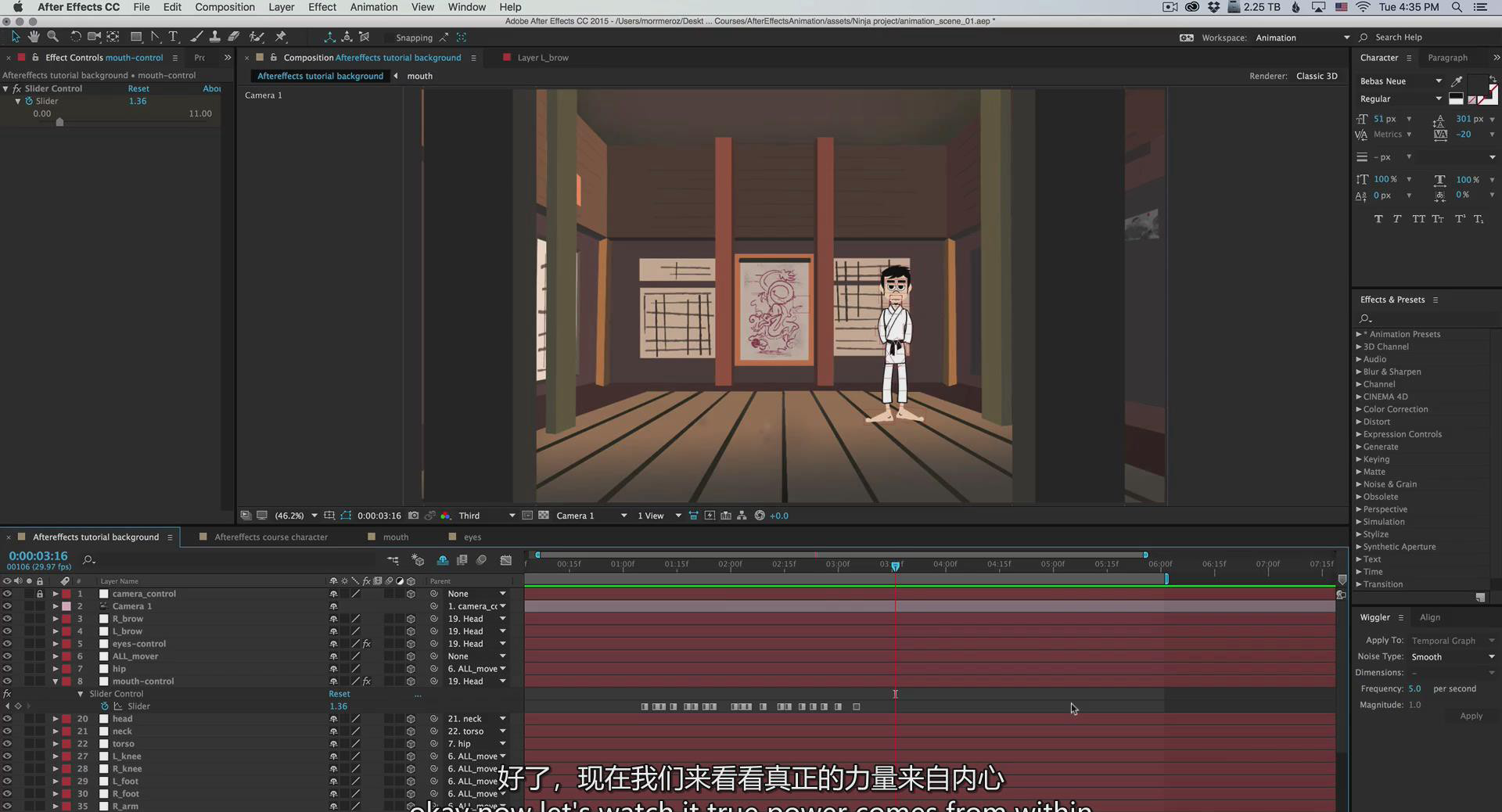The image size is (1502, 812).
Task: Open Spotlight search in menu bar
Action: point(1457,7)
